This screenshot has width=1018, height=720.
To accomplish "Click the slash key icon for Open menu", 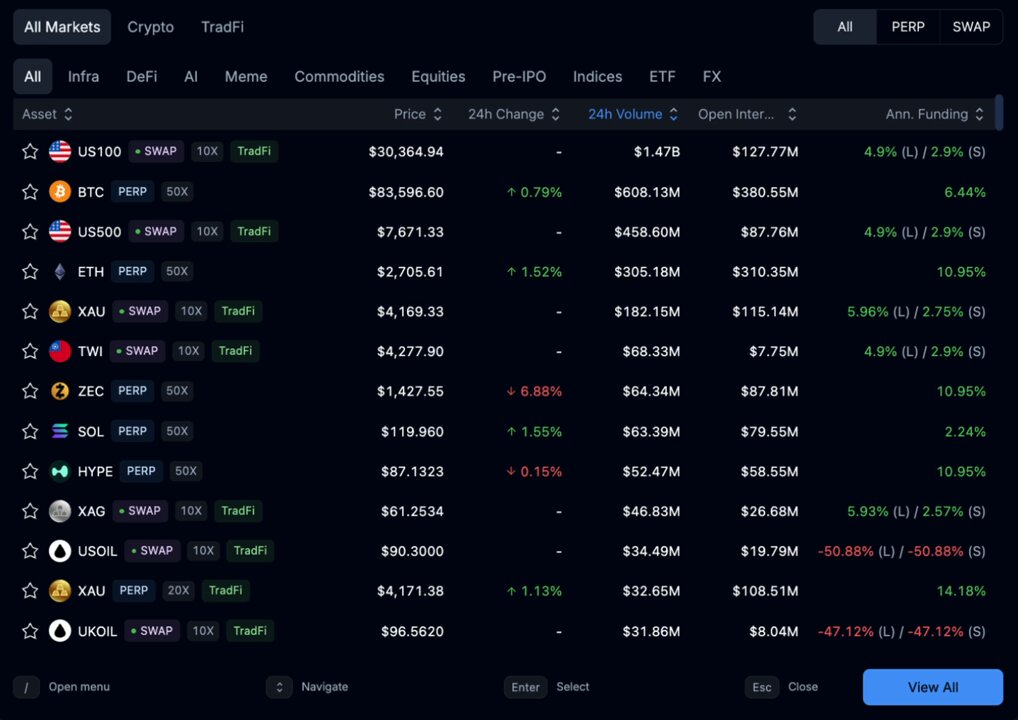I will point(27,687).
